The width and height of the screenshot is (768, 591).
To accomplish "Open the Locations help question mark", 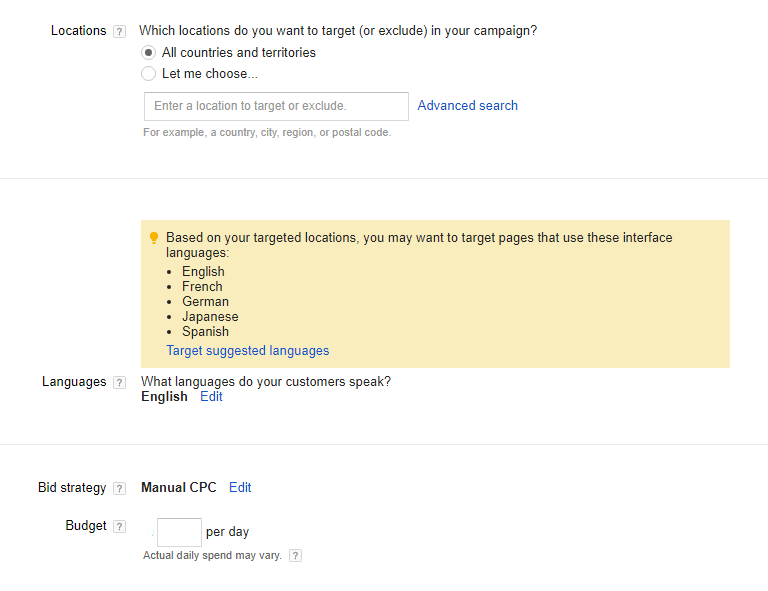I will (x=119, y=31).
